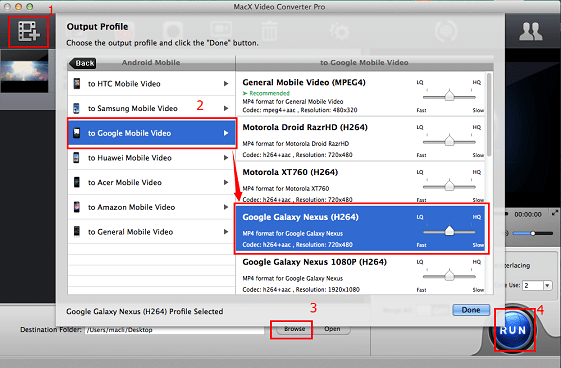Click Browse for destination folder
561x368 pixels.
294,329
